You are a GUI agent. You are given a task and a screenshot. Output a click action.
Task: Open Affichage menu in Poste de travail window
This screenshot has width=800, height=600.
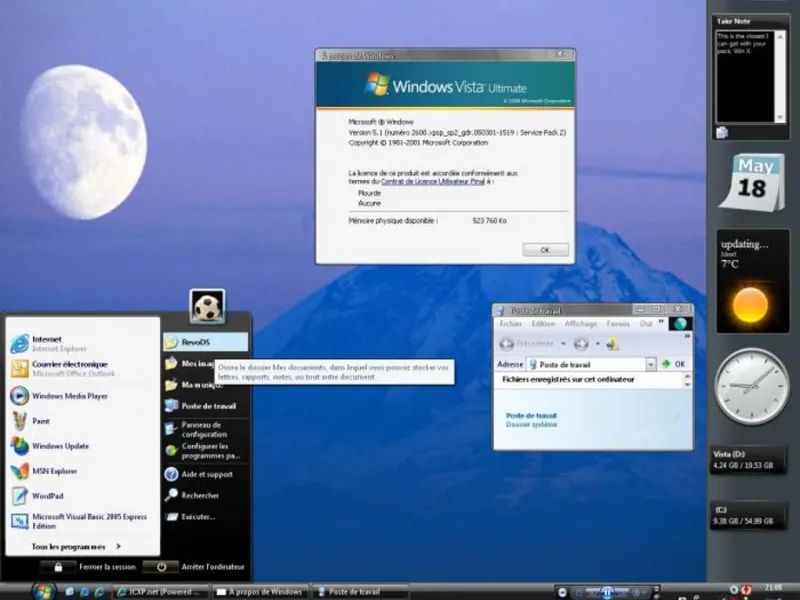[581, 323]
